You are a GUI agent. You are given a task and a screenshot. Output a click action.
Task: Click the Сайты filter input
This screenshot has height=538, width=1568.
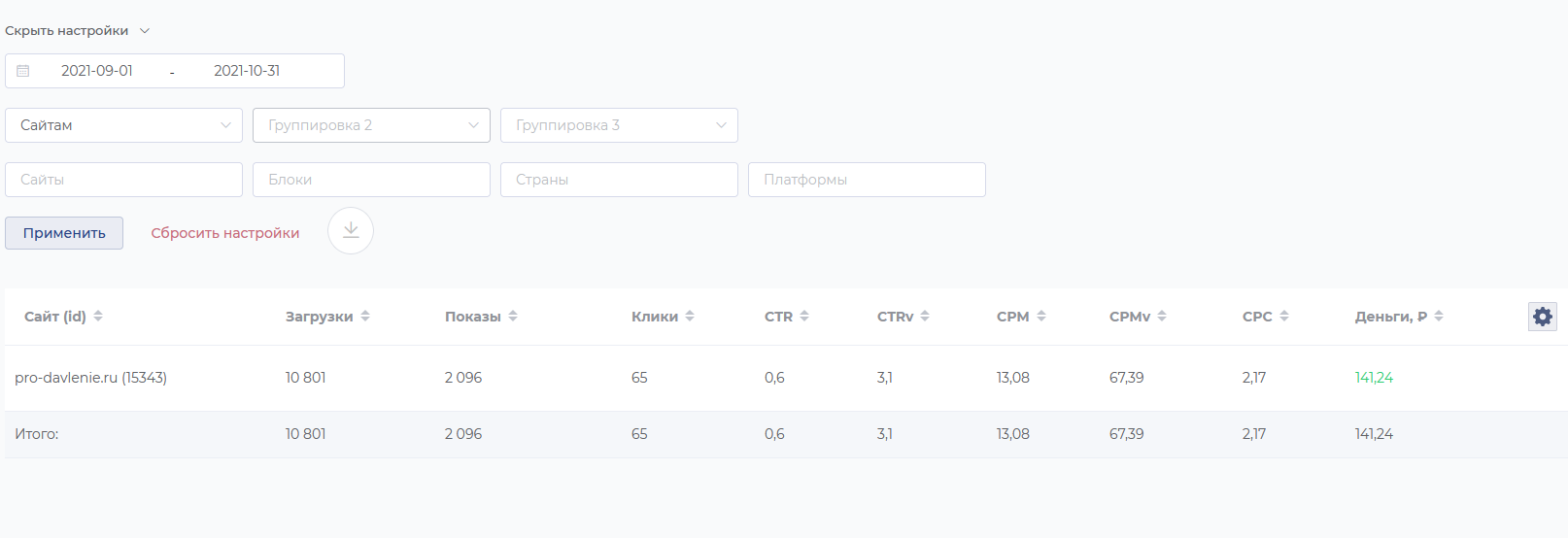(x=123, y=180)
